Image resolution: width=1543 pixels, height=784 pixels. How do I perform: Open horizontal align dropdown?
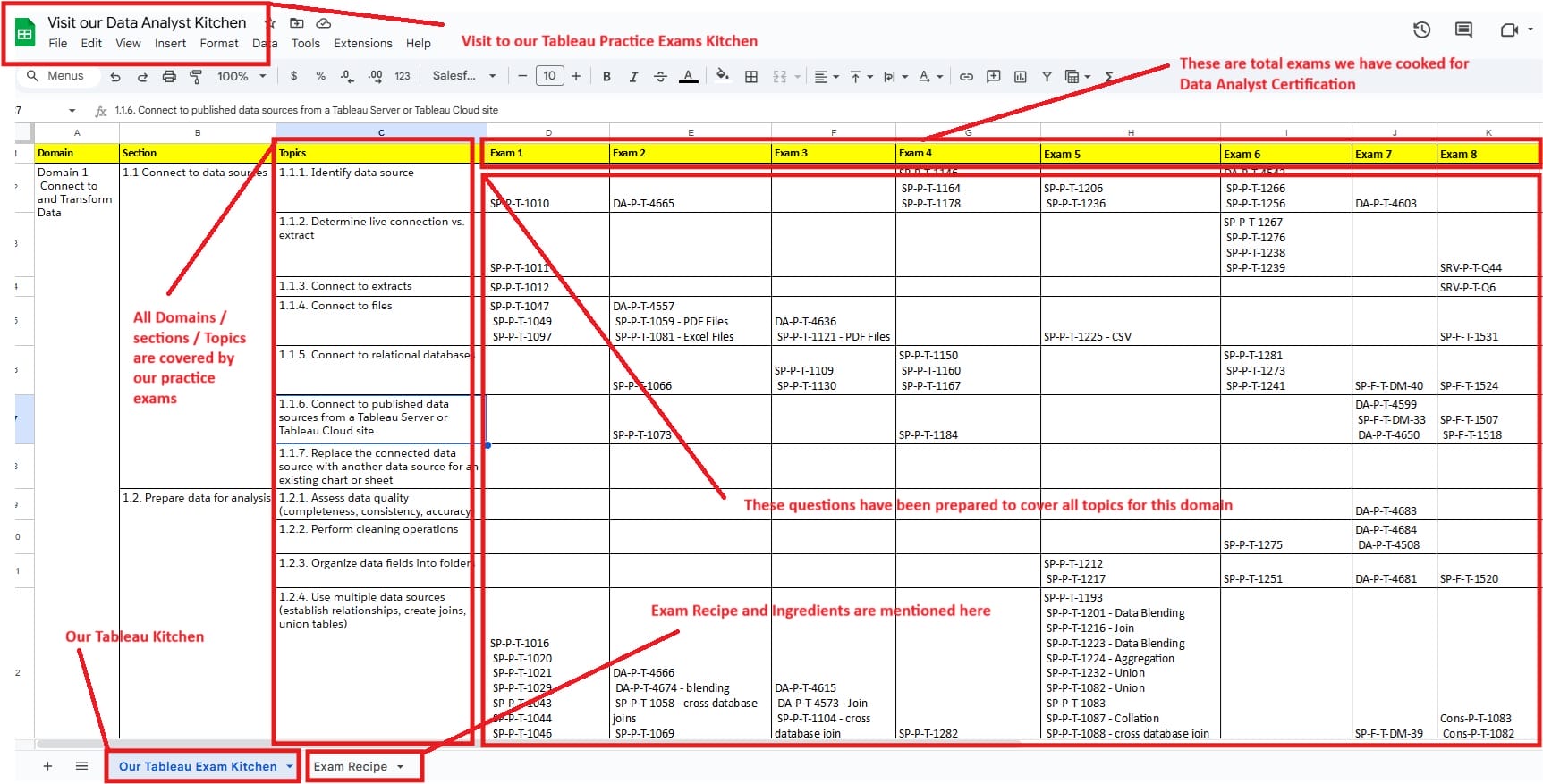click(x=827, y=77)
